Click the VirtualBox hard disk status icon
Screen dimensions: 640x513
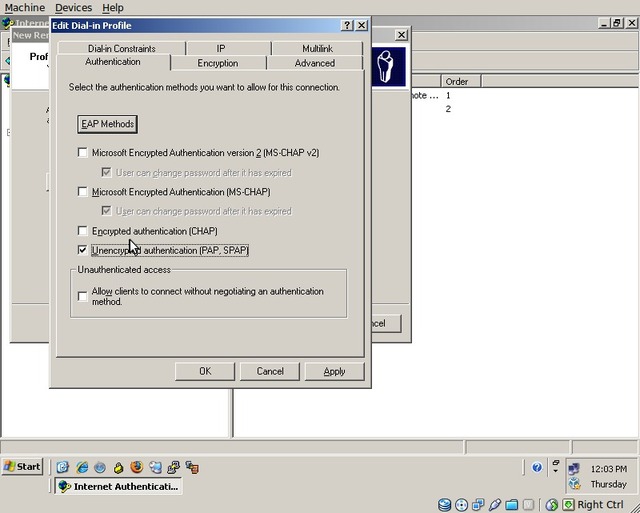tap(444, 505)
